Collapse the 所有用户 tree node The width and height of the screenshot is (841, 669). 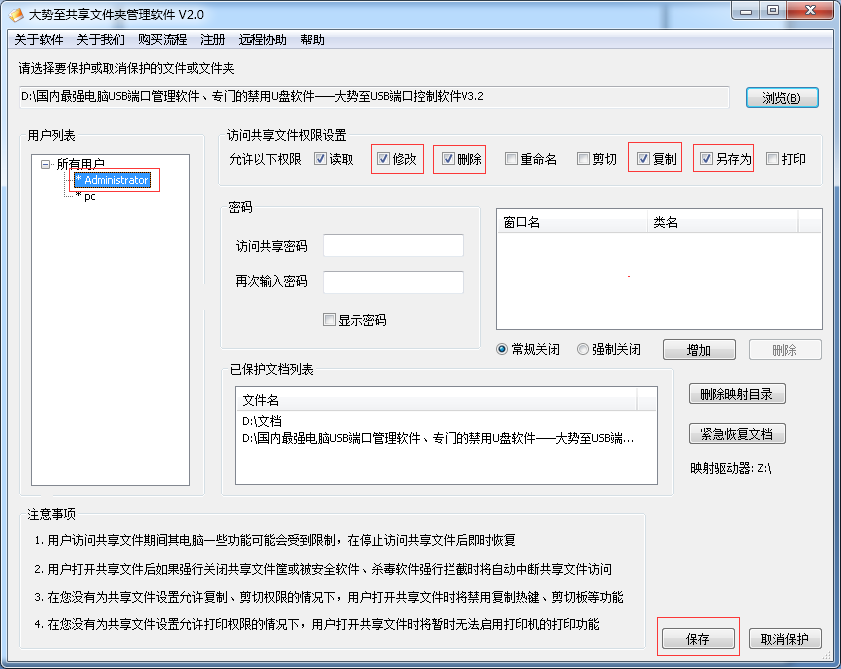[46, 164]
